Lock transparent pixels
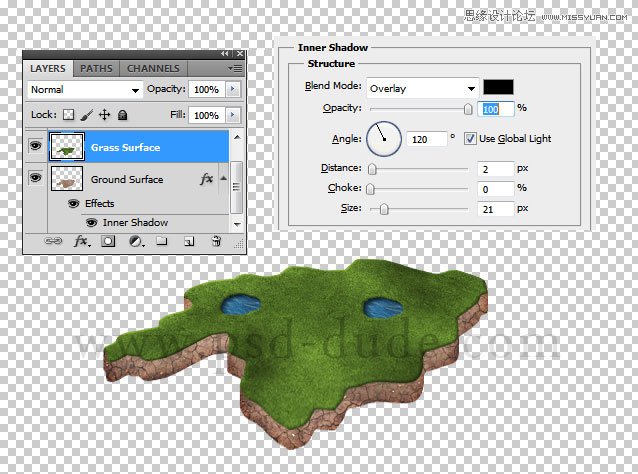The width and height of the screenshot is (638, 474). (x=68, y=116)
